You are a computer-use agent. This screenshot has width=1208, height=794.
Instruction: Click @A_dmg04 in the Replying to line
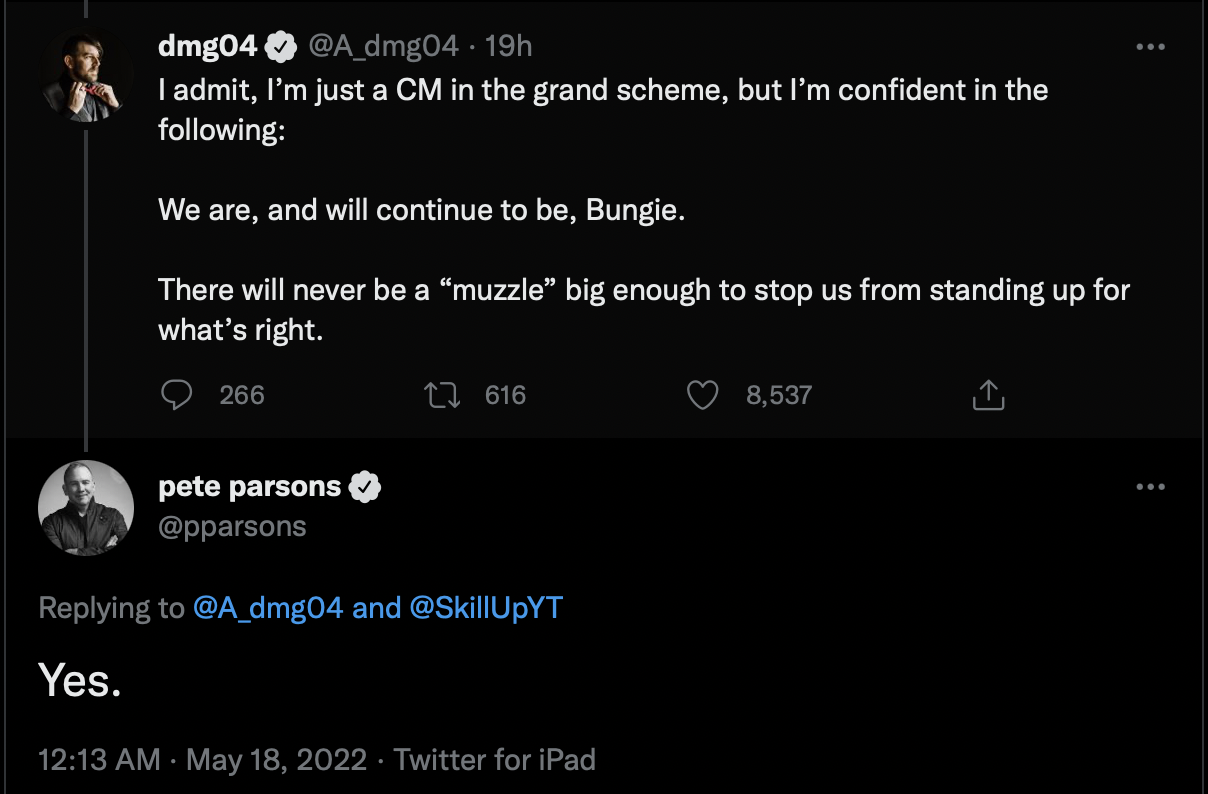(x=268, y=608)
